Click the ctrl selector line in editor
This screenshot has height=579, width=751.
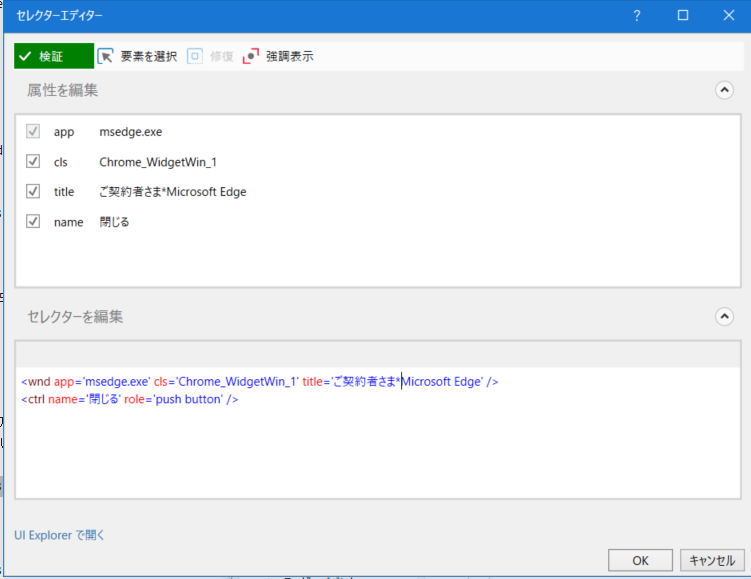point(130,399)
